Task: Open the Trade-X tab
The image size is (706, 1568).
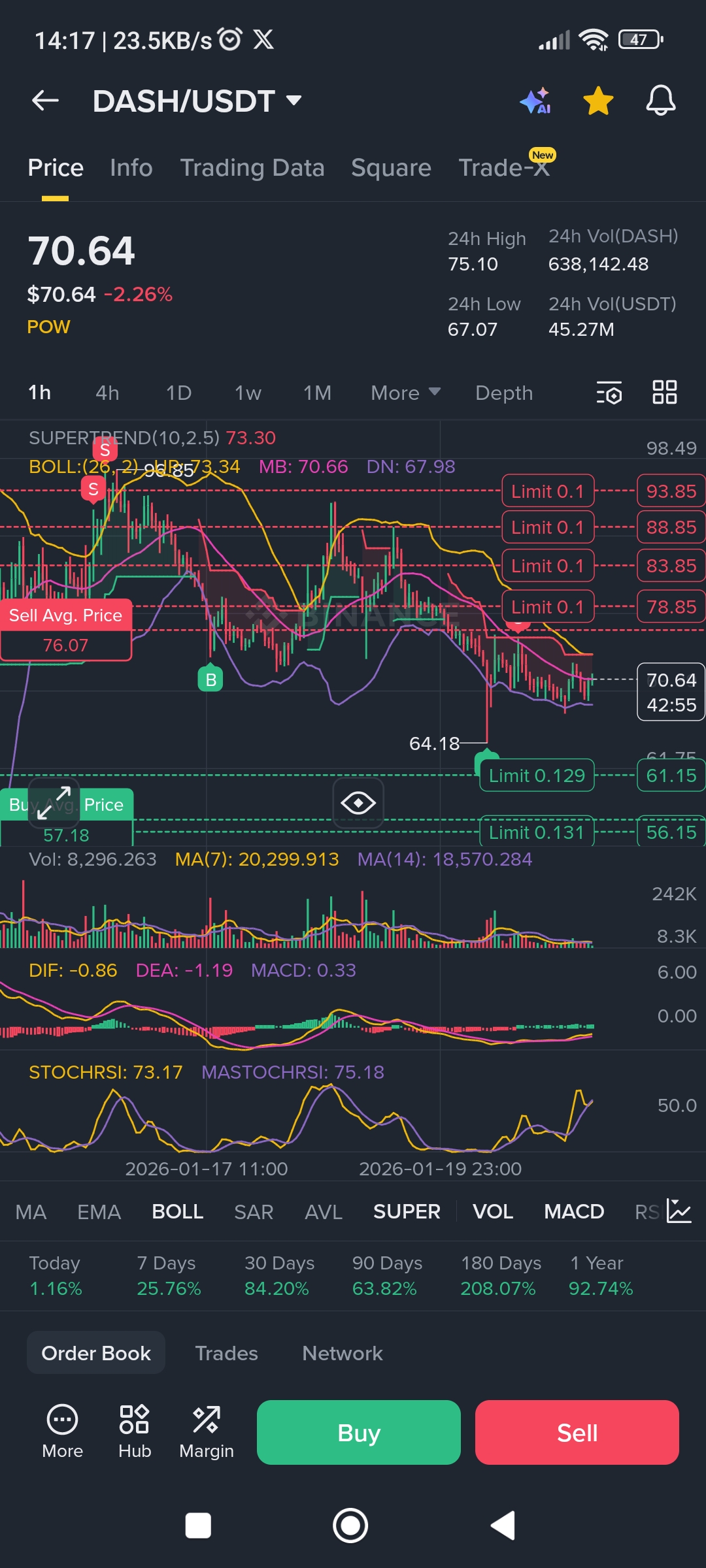Action: (x=505, y=167)
